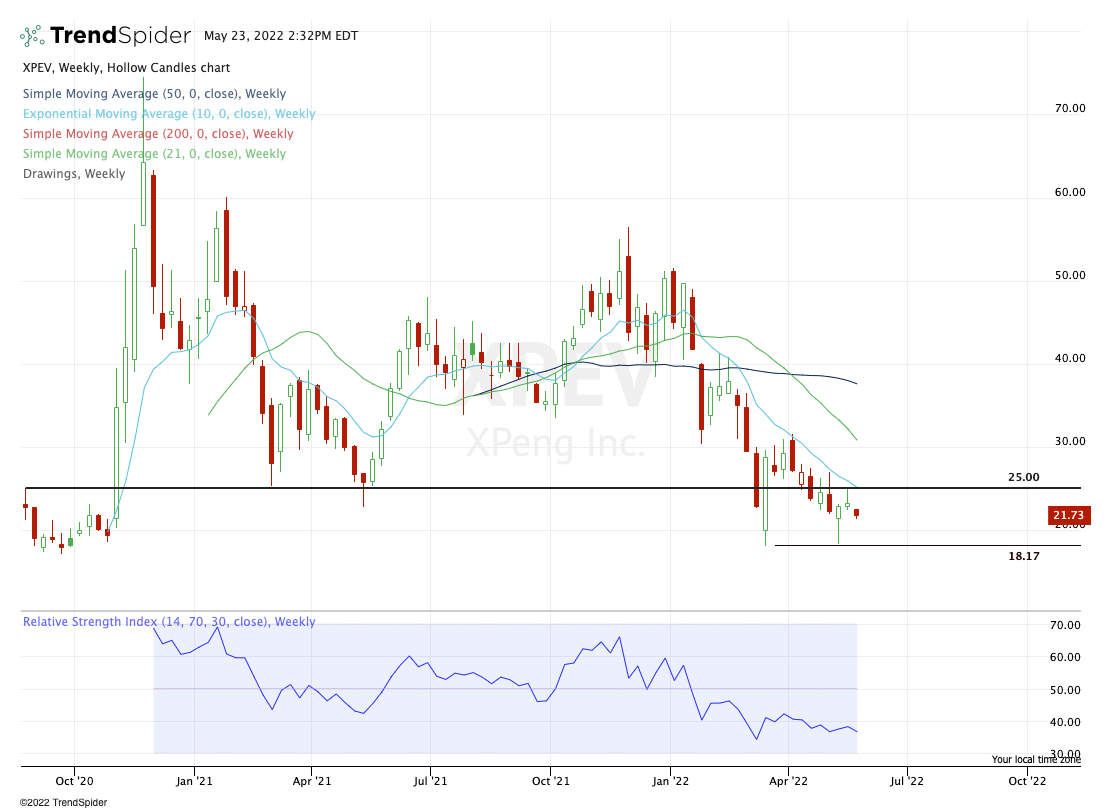This screenshot has width=1111, height=812.
Task: Click the Oct '22 date axis label
Action: (x=1027, y=781)
